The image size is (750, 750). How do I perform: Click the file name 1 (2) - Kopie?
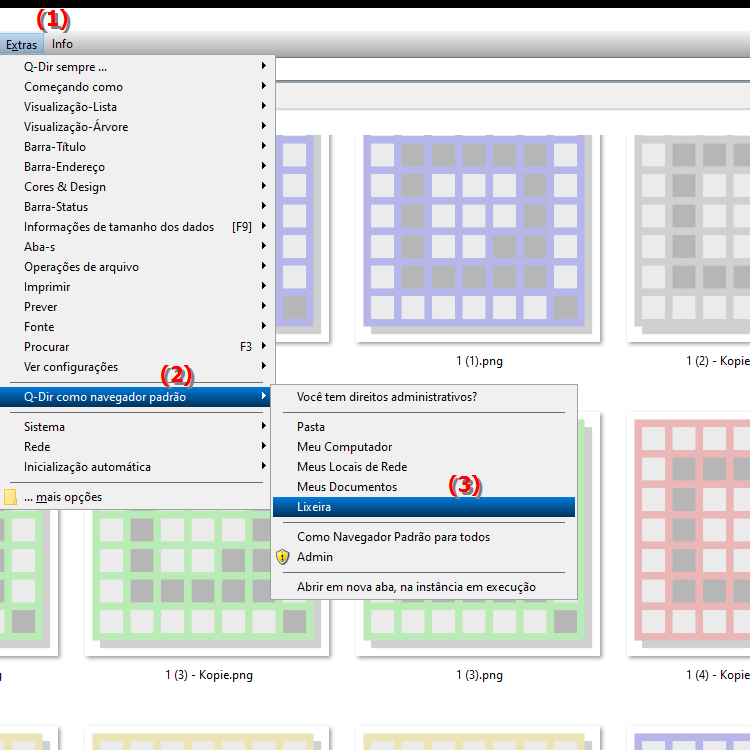click(718, 361)
